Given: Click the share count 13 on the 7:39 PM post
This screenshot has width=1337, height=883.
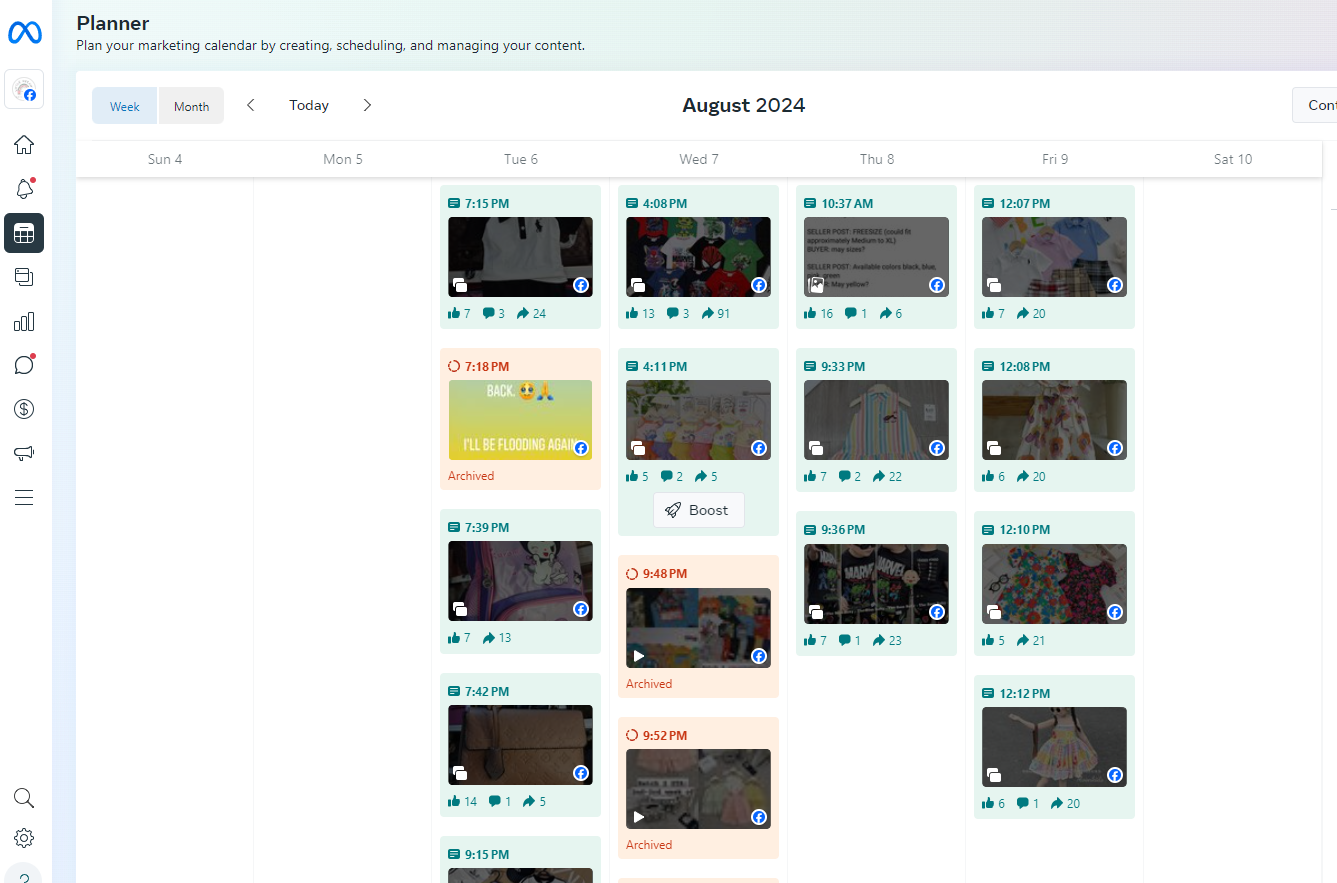Looking at the screenshot, I should pos(504,637).
